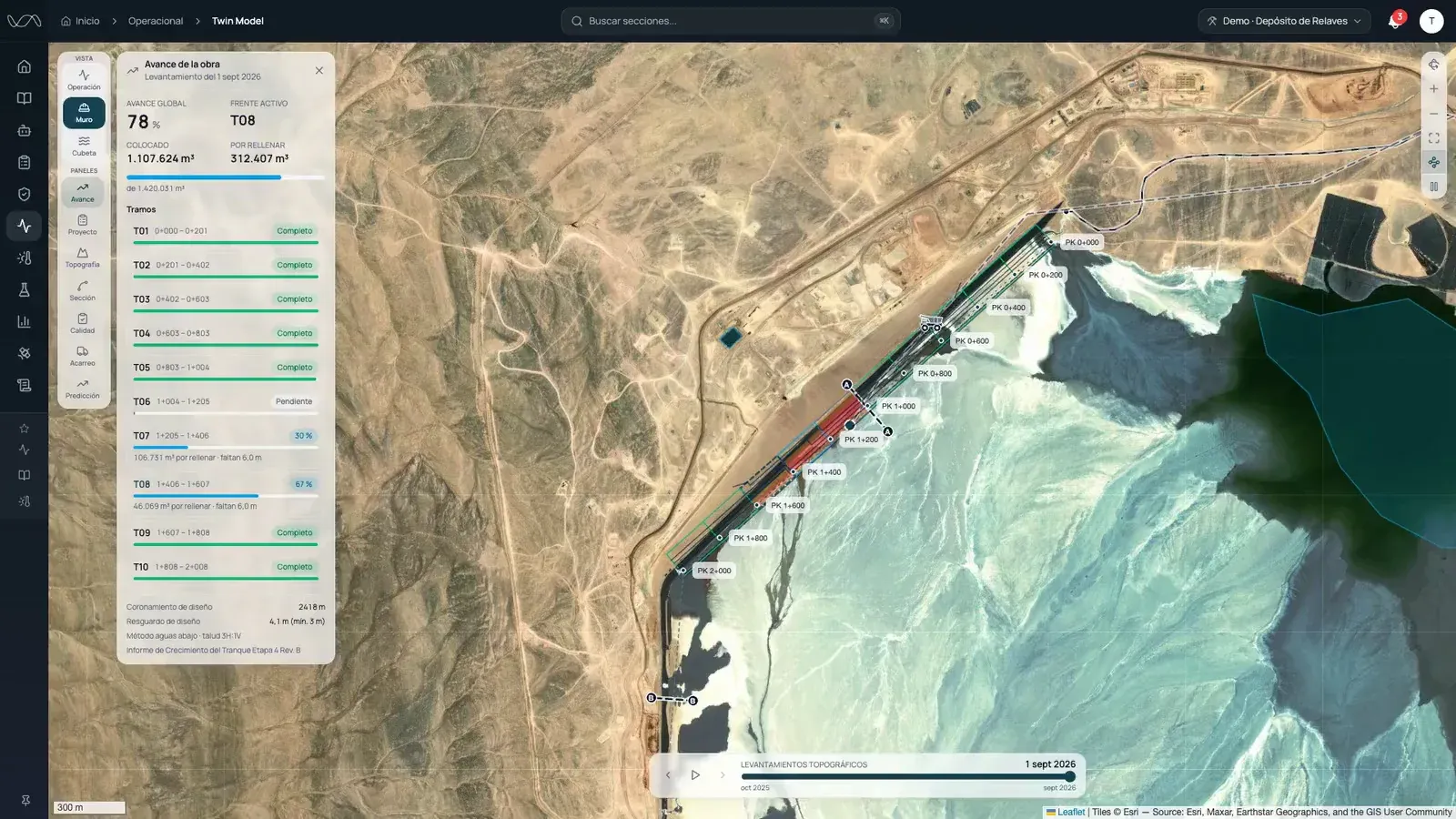Rotate the map with 3D orbit control
The height and width of the screenshot is (819, 1456).
[1433, 65]
